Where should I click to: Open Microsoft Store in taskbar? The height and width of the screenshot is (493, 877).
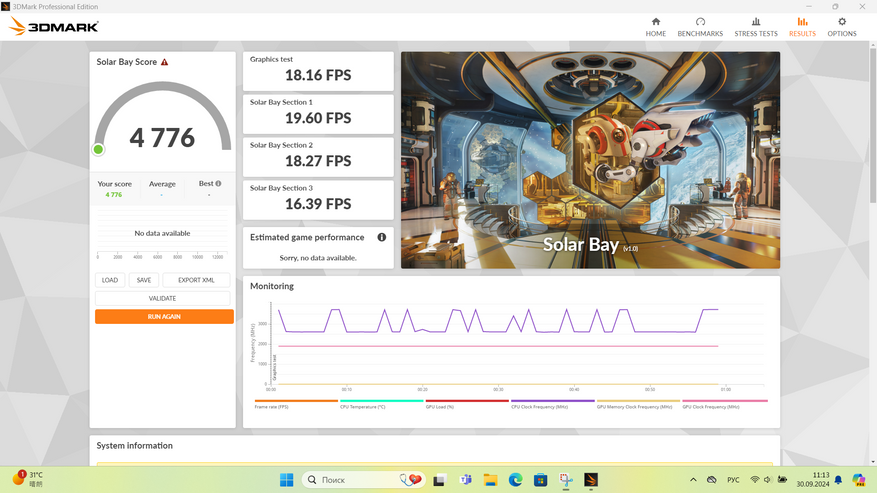coord(540,480)
